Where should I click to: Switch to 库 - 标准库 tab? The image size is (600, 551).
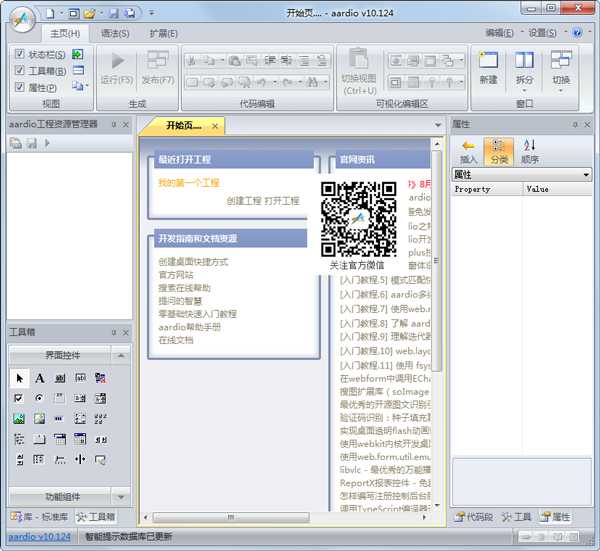40,518
